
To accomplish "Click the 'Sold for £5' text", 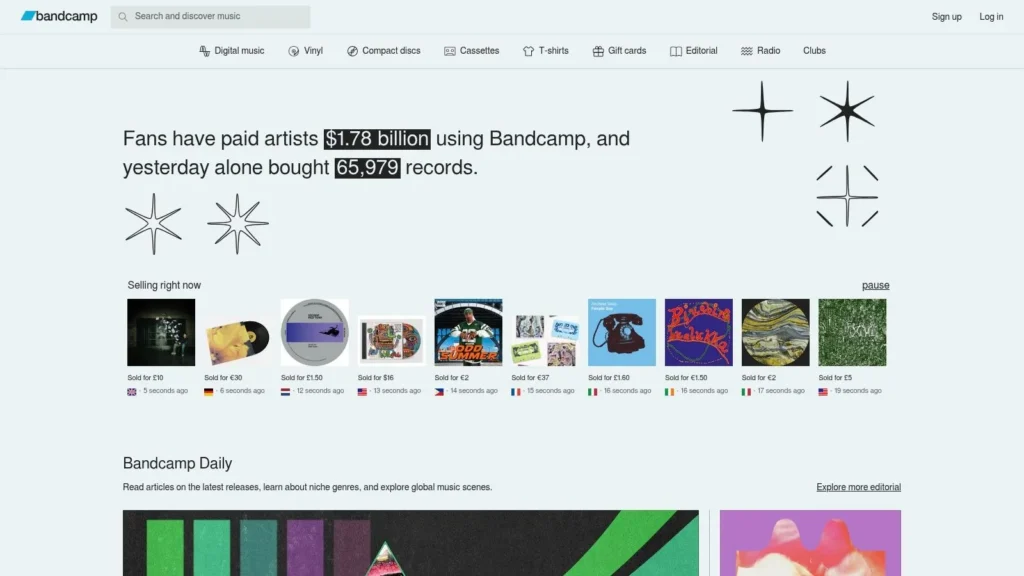I will 835,378.
